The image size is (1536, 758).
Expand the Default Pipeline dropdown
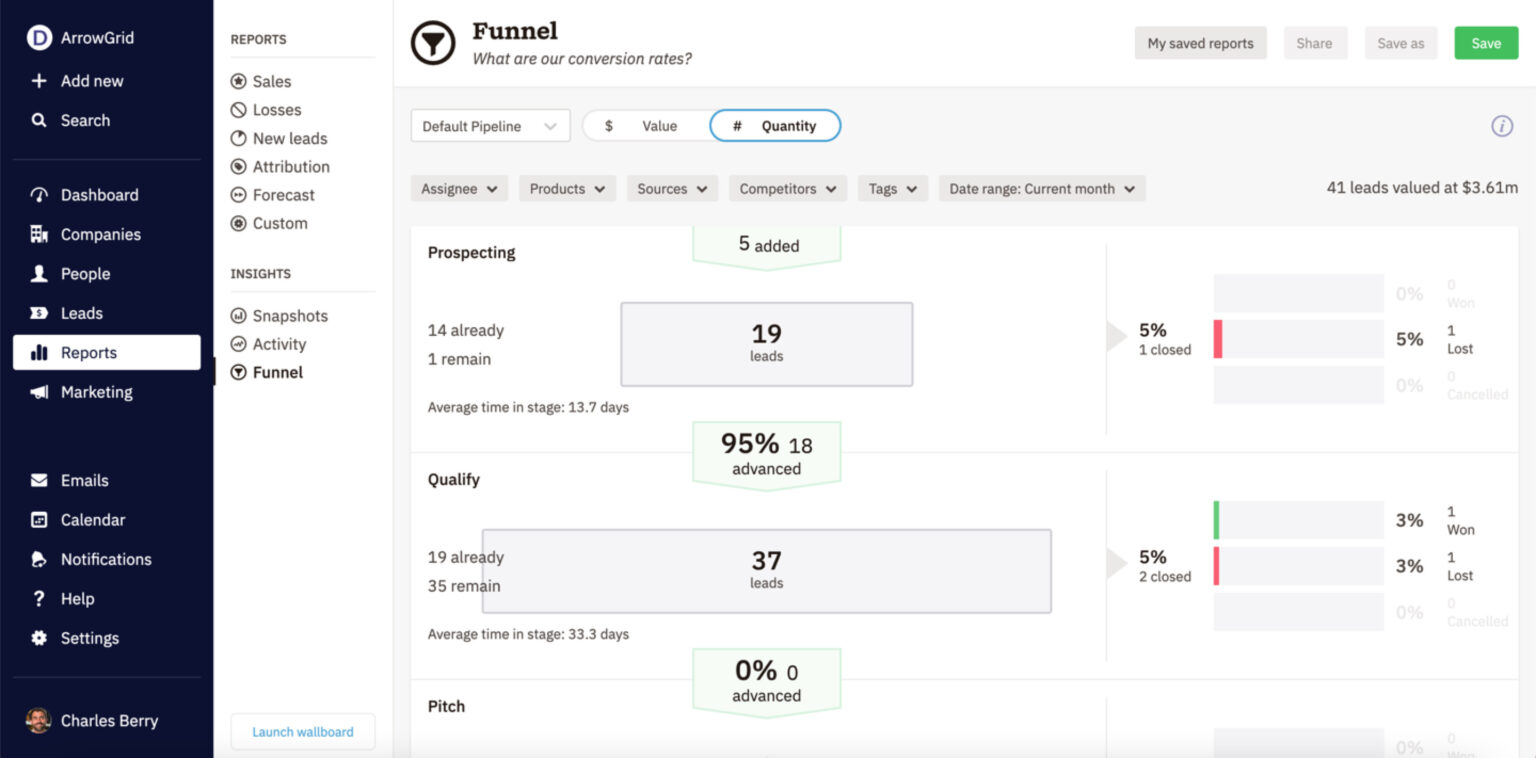(490, 126)
